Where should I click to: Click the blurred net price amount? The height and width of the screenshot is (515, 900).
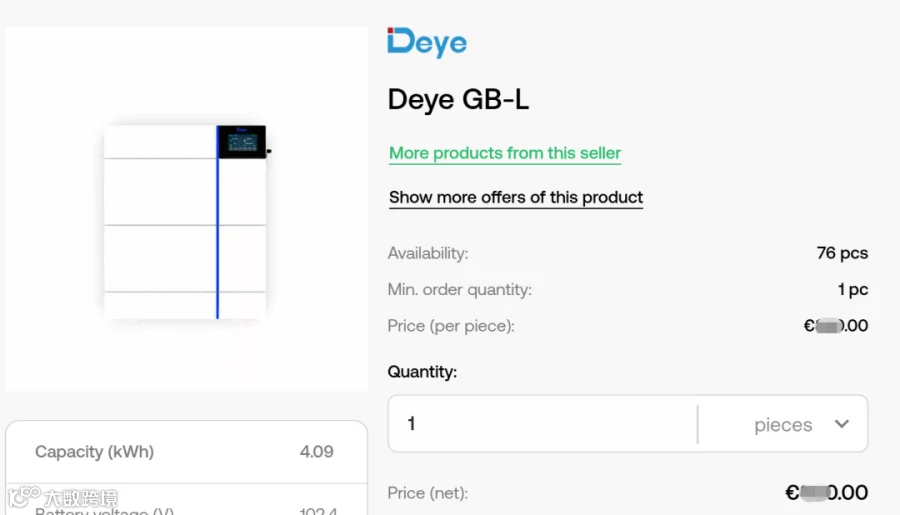coord(827,493)
